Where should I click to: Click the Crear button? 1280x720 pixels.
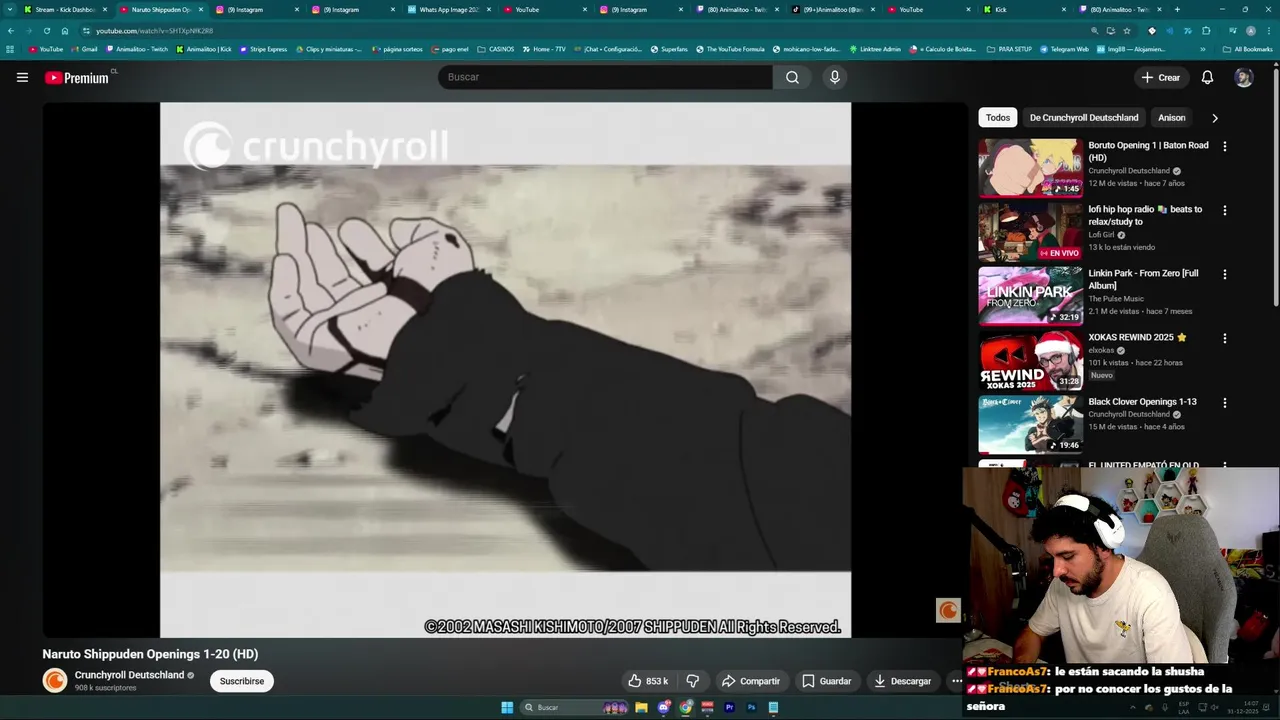1160,77
